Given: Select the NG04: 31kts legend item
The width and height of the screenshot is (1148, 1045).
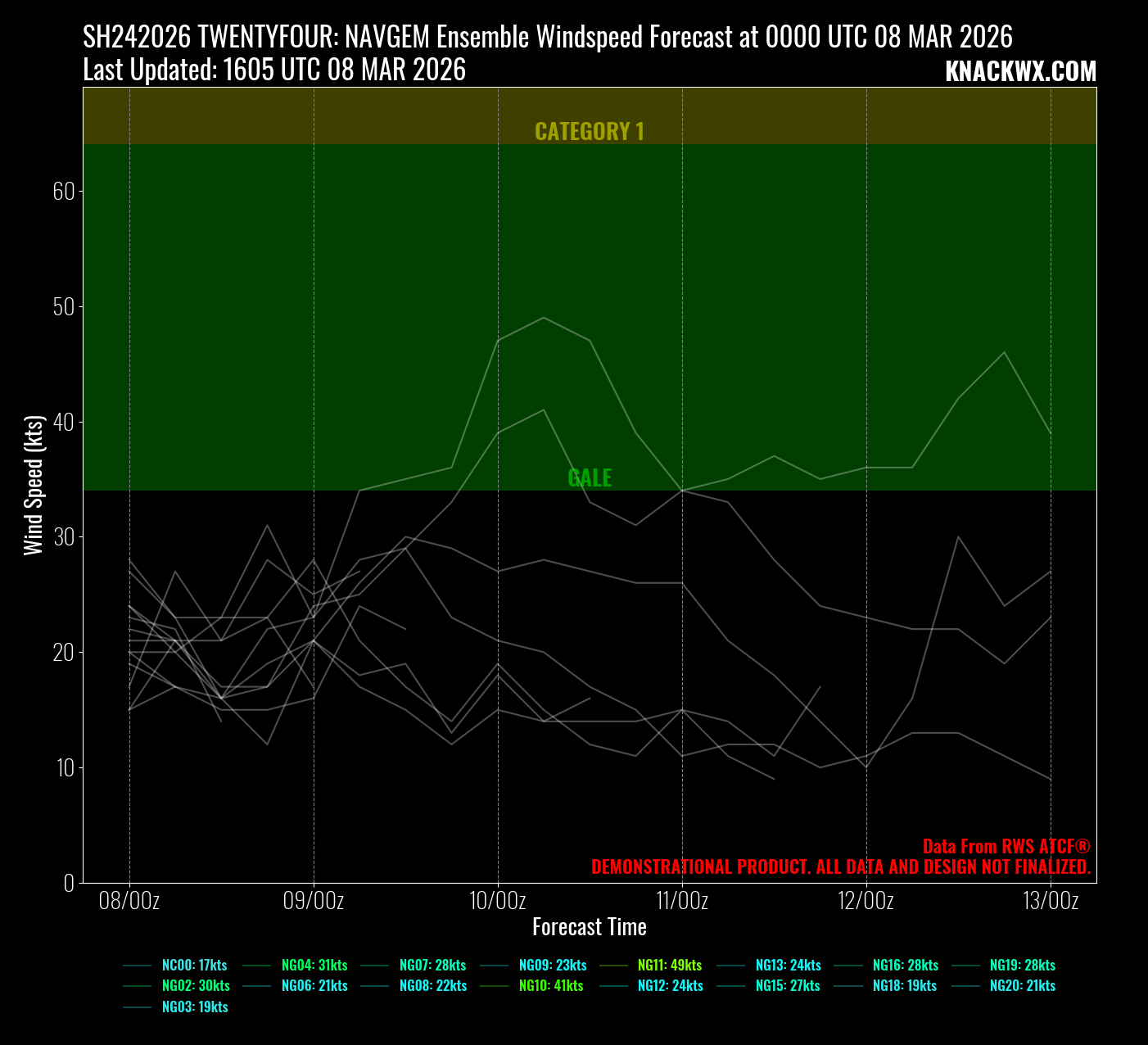Looking at the screenshot, I should pyautogui.click(x=314, y=966).
